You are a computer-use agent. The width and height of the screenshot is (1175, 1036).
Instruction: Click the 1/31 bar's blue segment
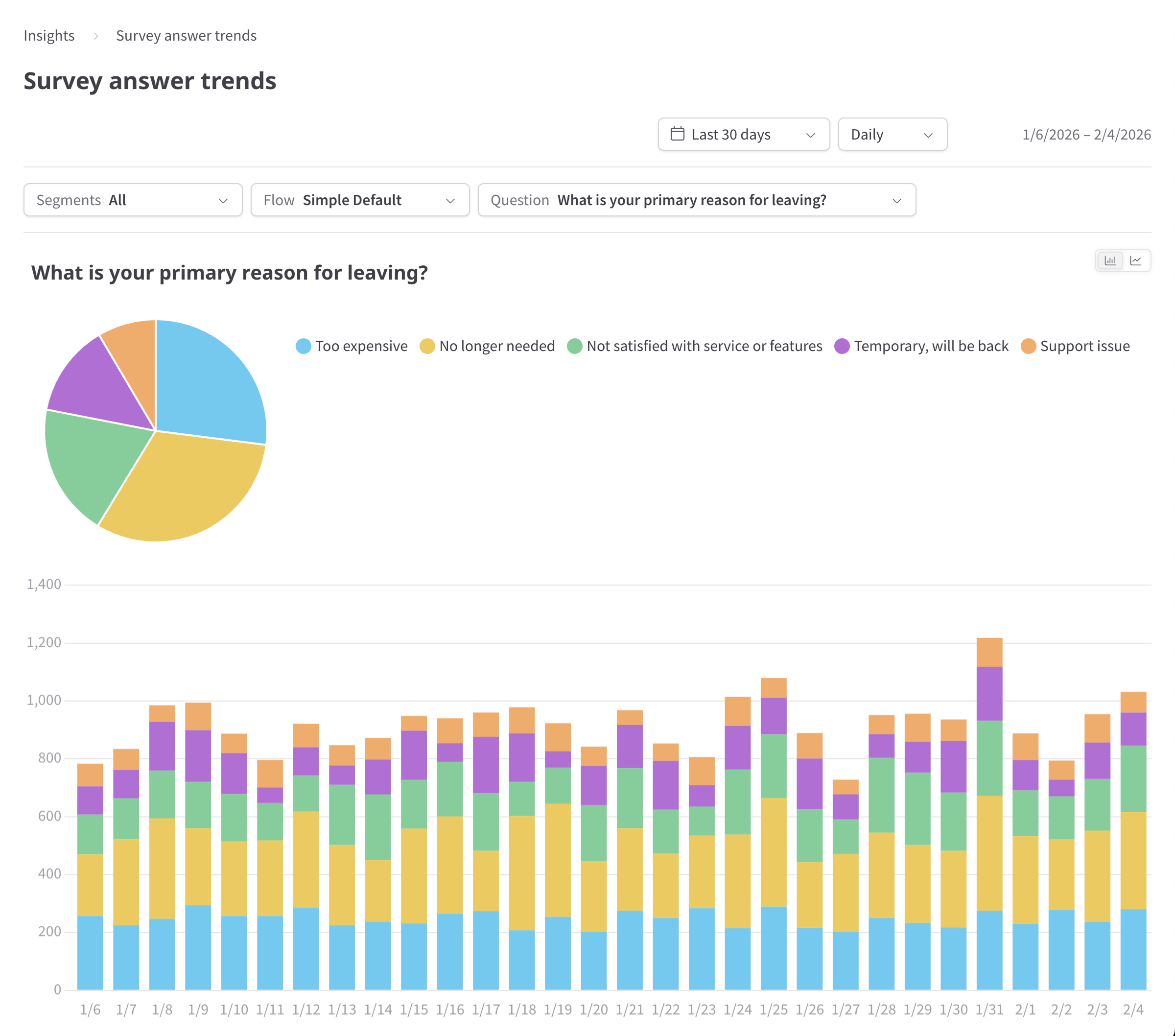click(x=989, y=950)
